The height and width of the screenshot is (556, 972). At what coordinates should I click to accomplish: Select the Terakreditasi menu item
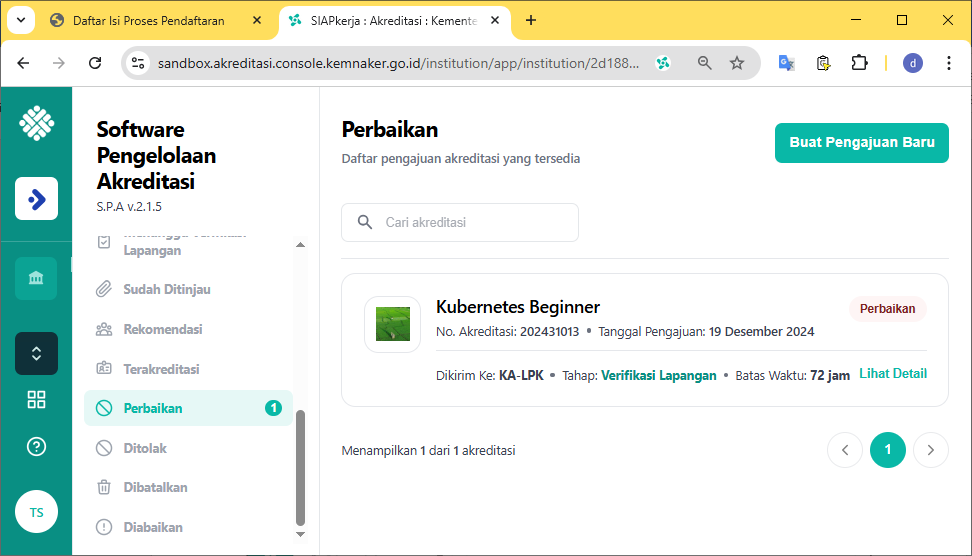161,369
